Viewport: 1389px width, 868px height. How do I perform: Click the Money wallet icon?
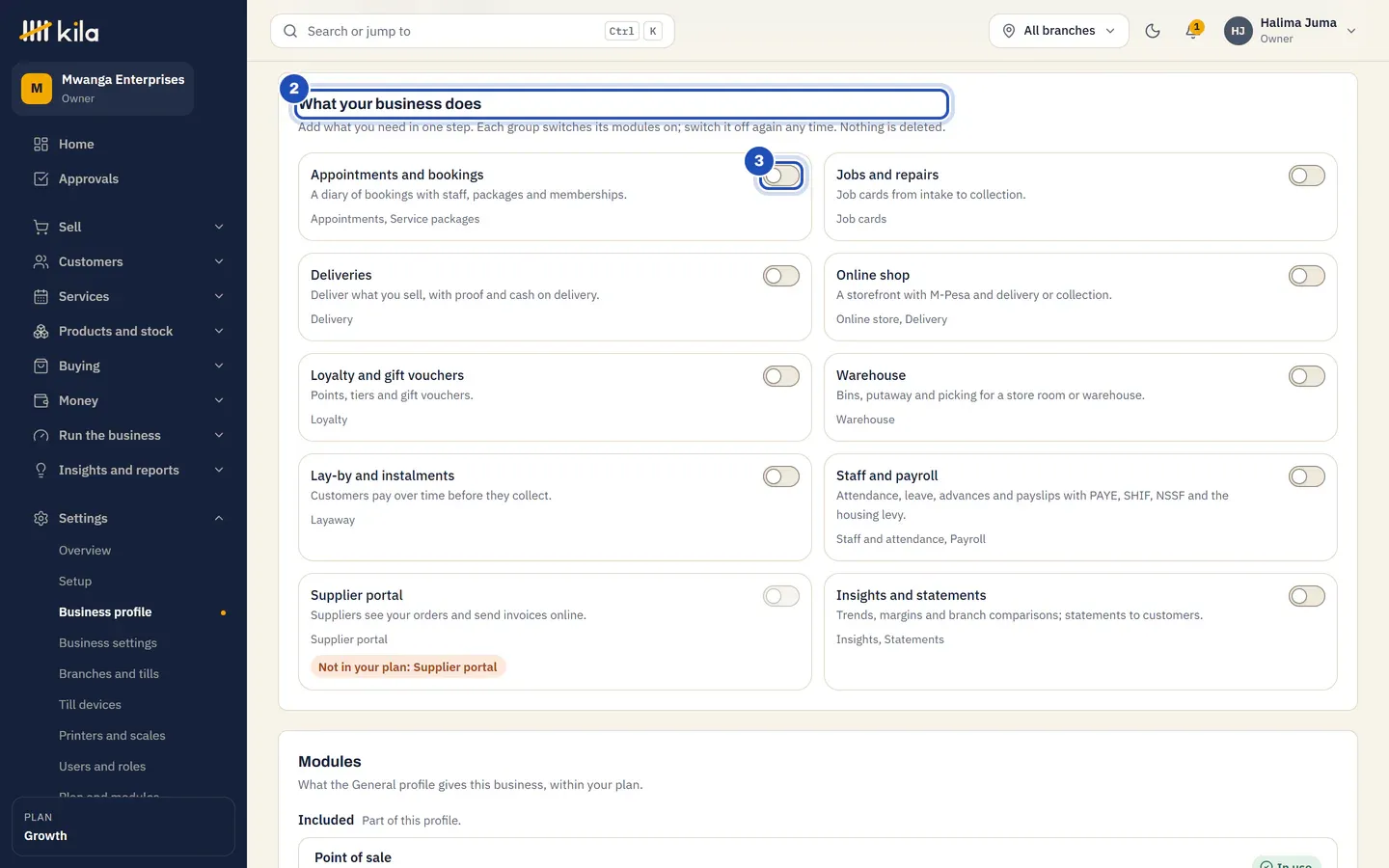41,400
